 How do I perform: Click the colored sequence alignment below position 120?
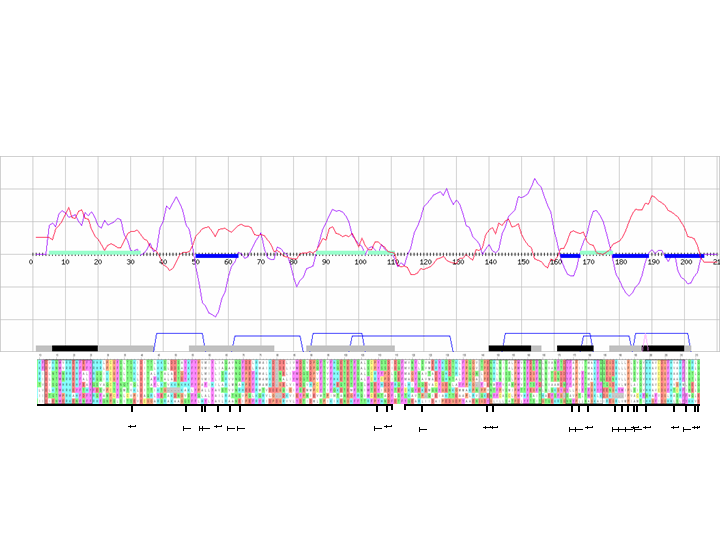pos(425,380)
